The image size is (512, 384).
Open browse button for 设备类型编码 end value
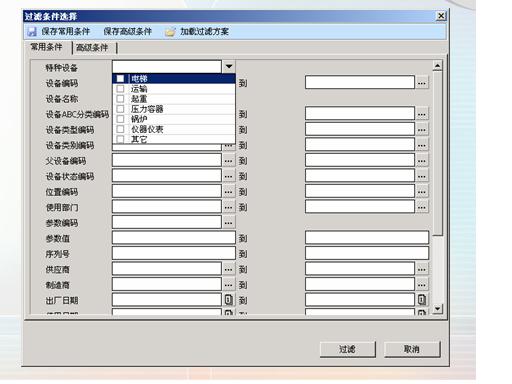pos(422,129)
